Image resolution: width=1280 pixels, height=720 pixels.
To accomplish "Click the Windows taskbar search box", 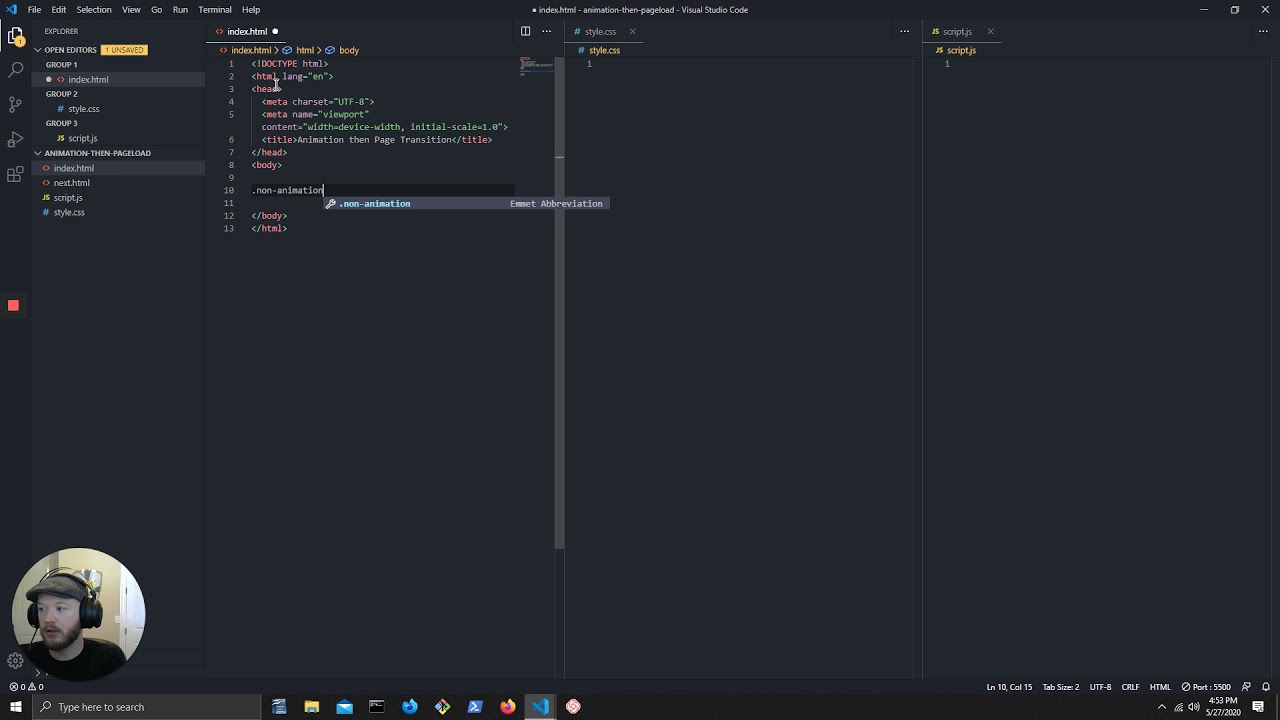I will pyautogui.click(x=146, y=707).
